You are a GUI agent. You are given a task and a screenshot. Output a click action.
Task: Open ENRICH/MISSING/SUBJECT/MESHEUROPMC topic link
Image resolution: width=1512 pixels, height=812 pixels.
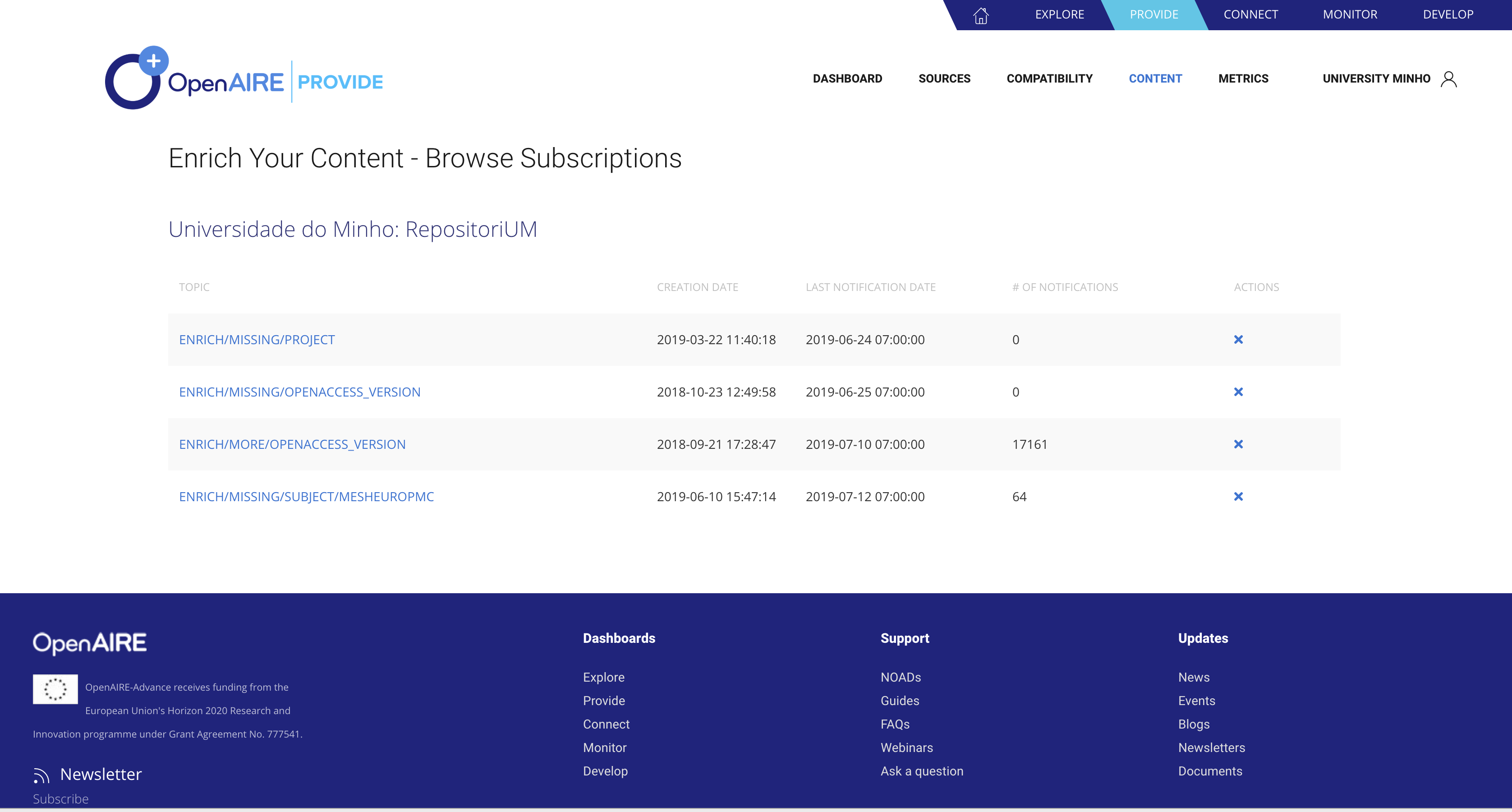[x=306, y=496]
